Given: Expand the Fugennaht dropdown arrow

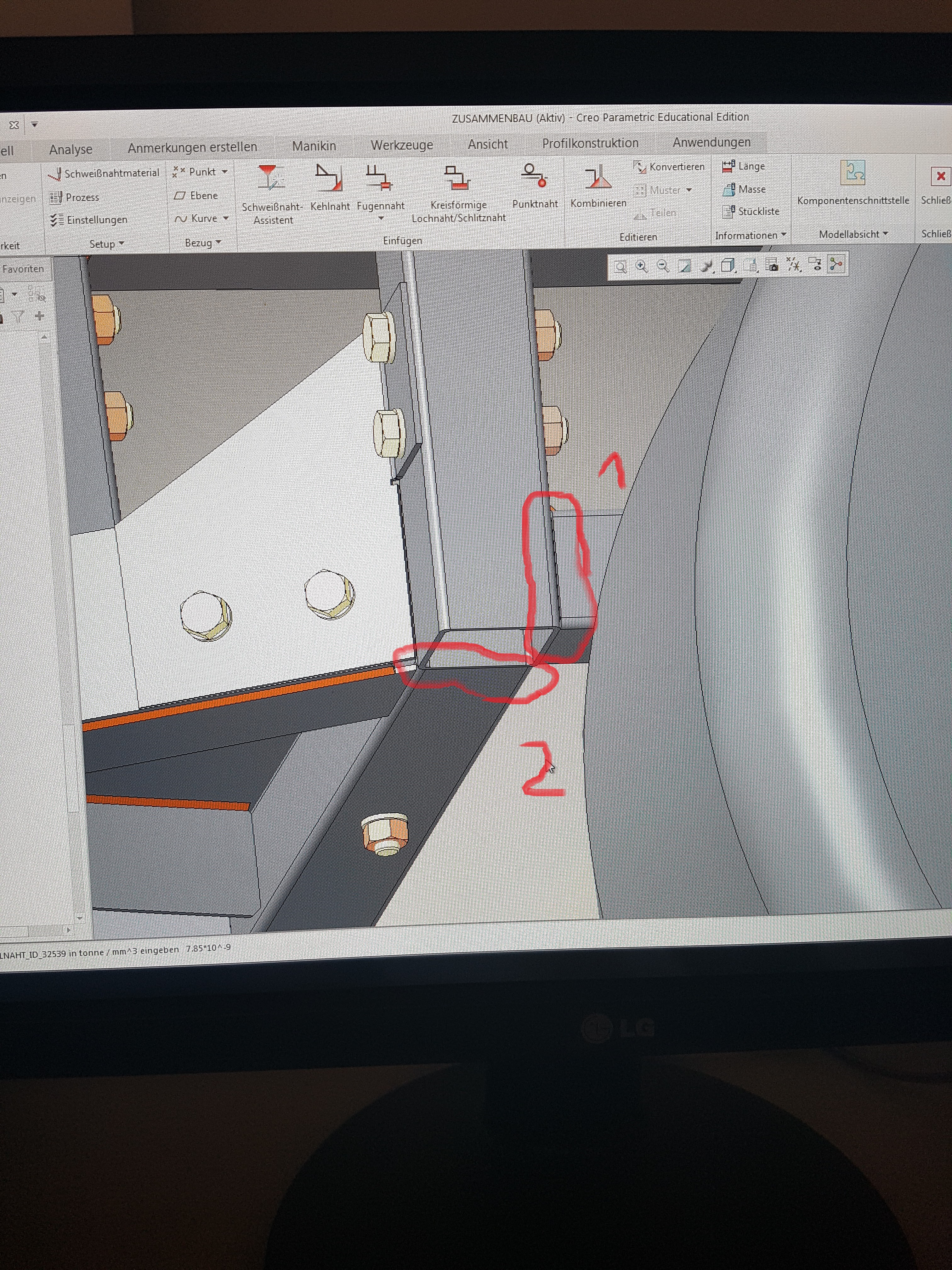Looking at the screenshot, I should click(381, 219).
